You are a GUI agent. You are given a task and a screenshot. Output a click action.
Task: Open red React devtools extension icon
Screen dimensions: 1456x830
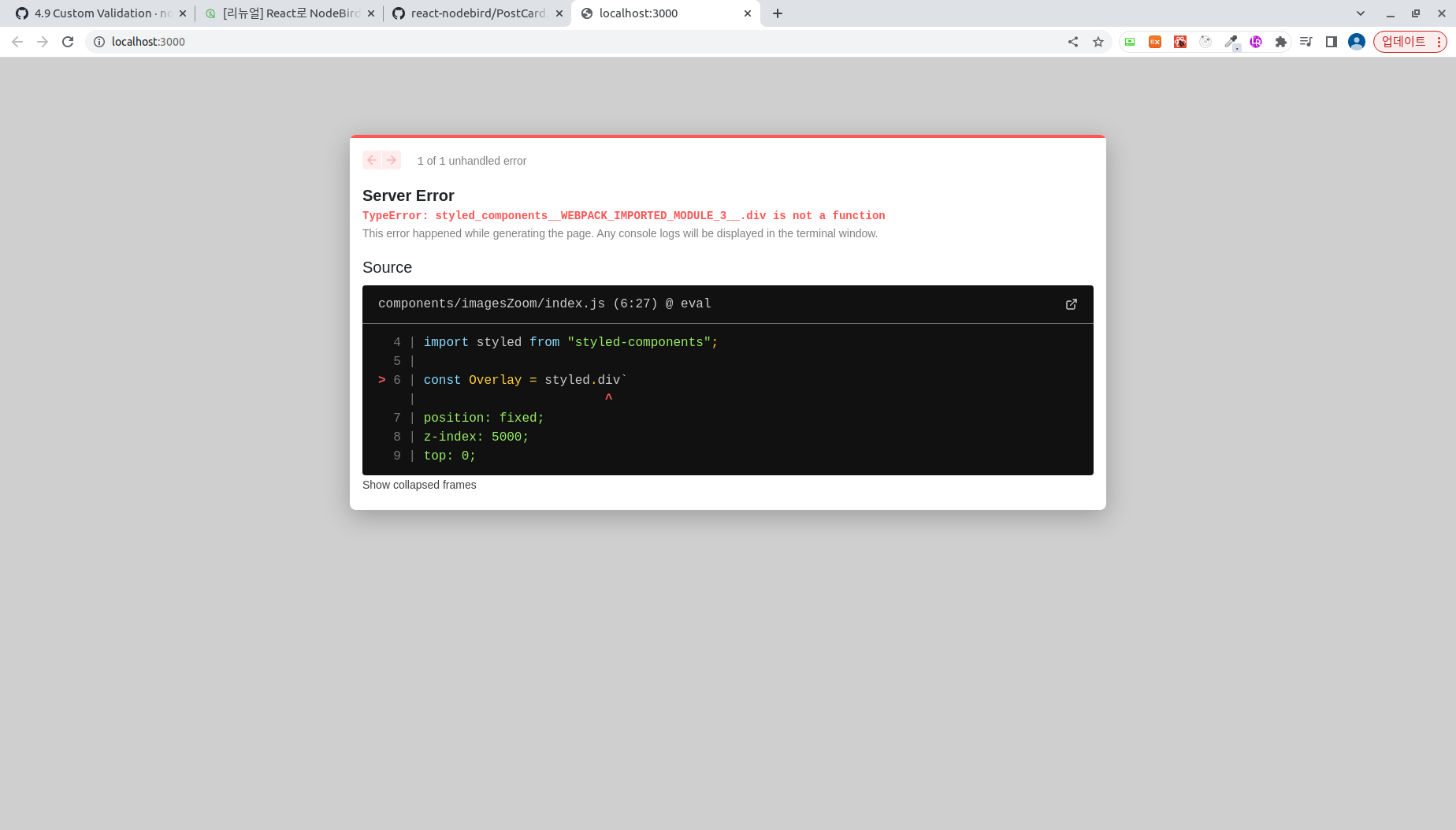click(1180, 42)
